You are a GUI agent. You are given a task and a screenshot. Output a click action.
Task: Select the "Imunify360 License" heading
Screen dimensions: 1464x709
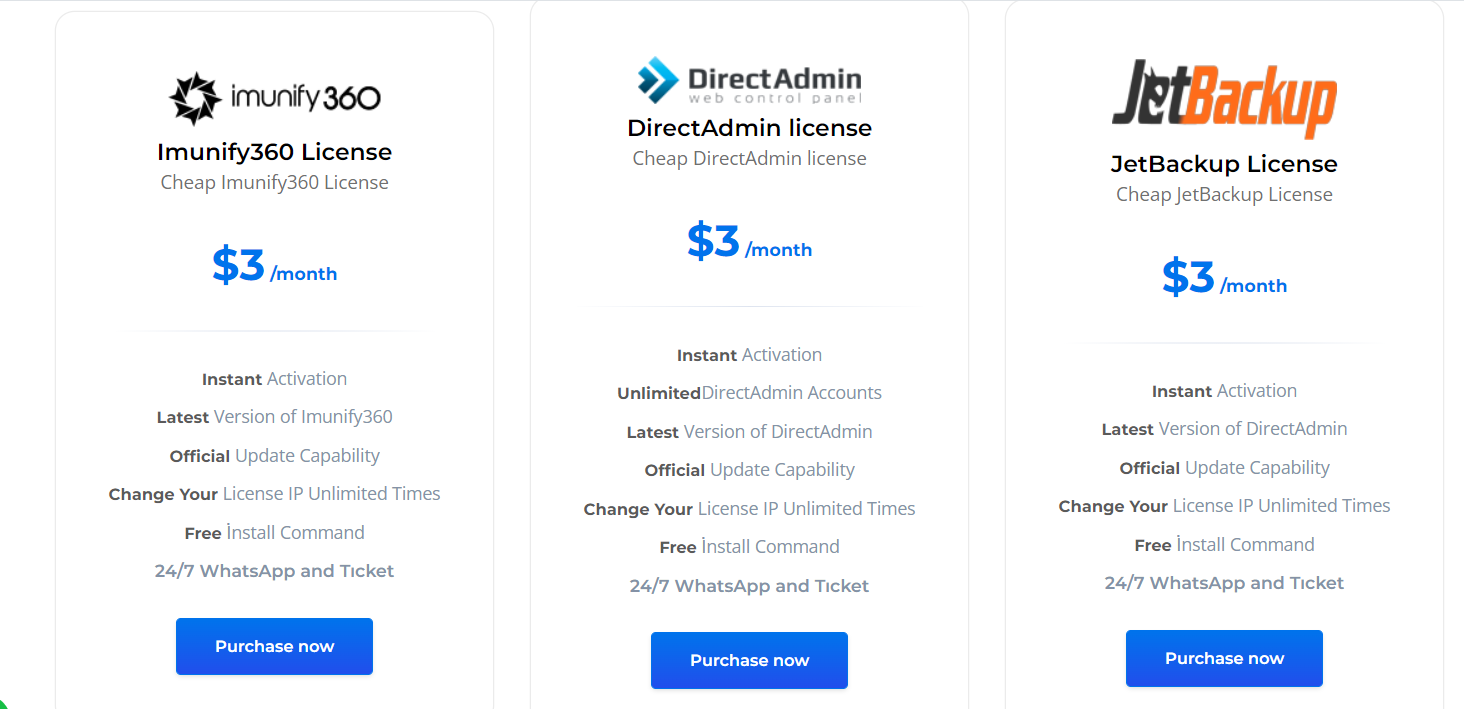(274, 152)
